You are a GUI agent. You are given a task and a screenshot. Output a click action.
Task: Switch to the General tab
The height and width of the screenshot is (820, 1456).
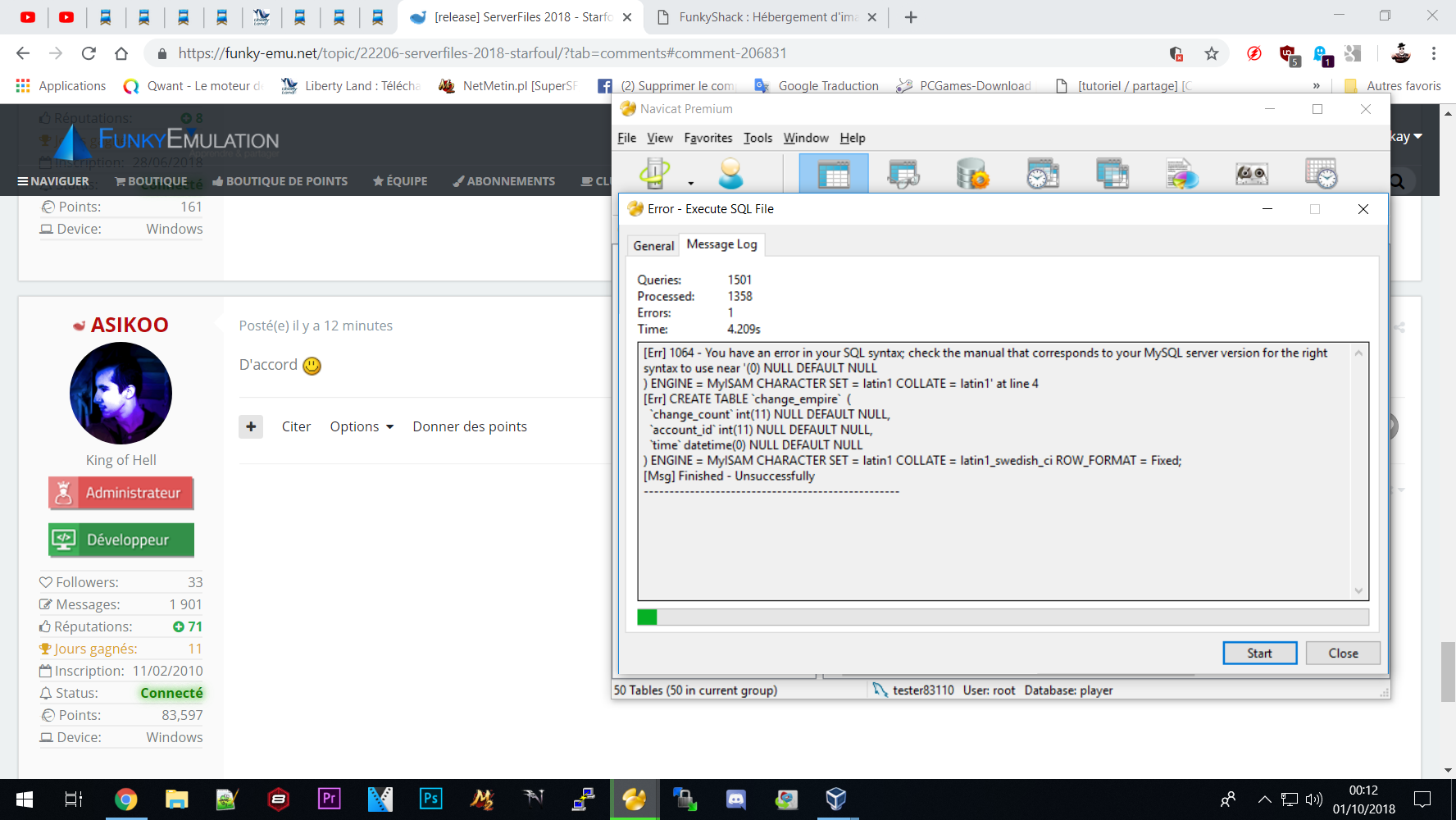(x=653, y=245)
